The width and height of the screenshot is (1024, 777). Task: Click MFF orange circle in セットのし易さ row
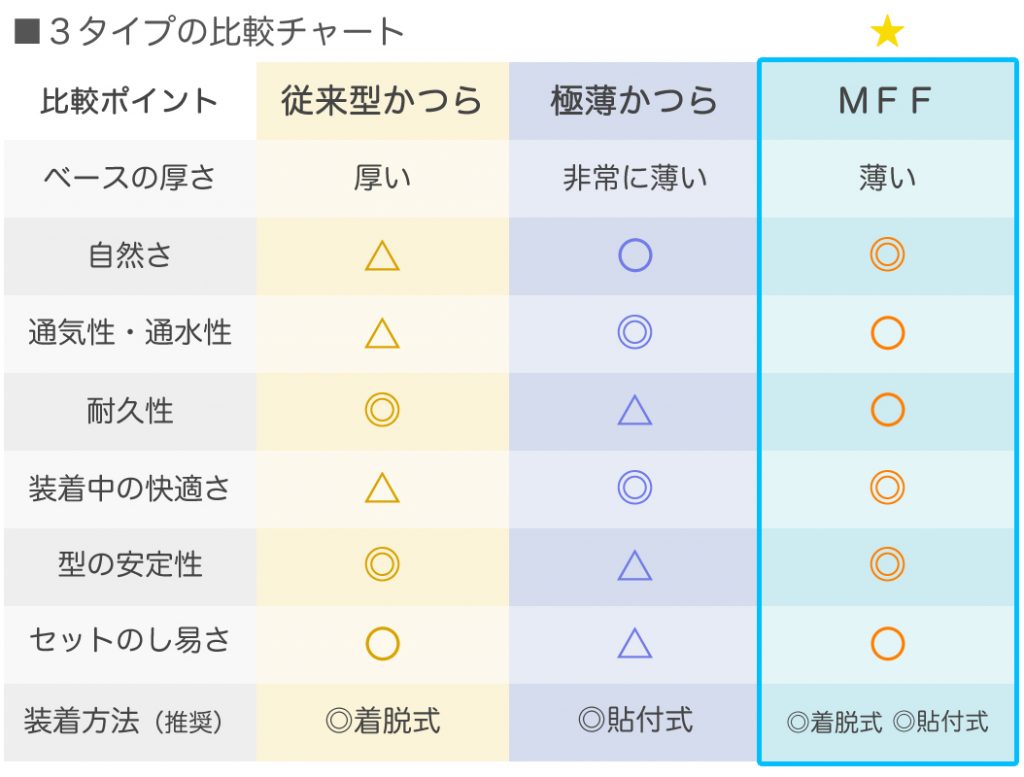tap(887, 643)
